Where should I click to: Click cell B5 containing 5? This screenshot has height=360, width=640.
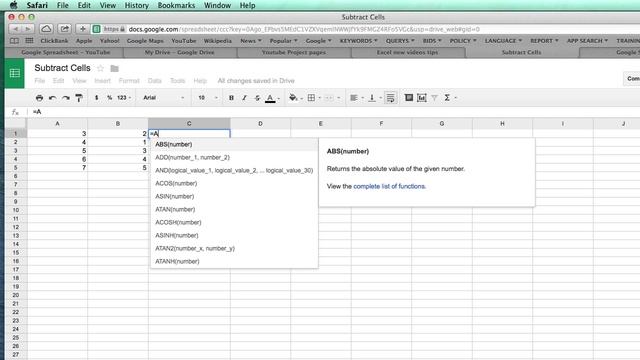[118, 168]
